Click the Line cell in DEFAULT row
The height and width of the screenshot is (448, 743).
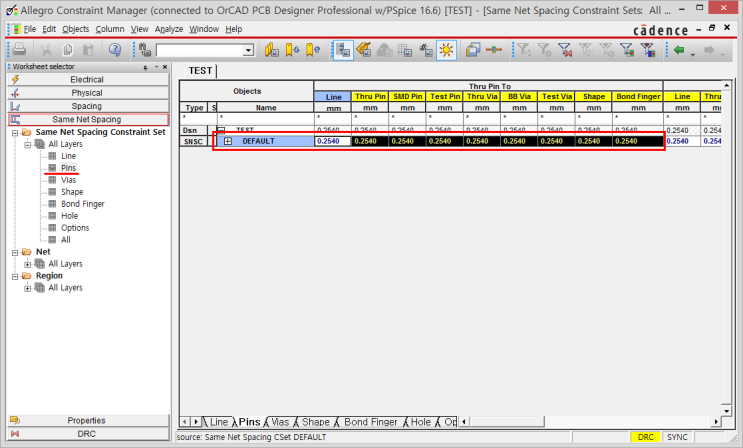tap(333, 141)
